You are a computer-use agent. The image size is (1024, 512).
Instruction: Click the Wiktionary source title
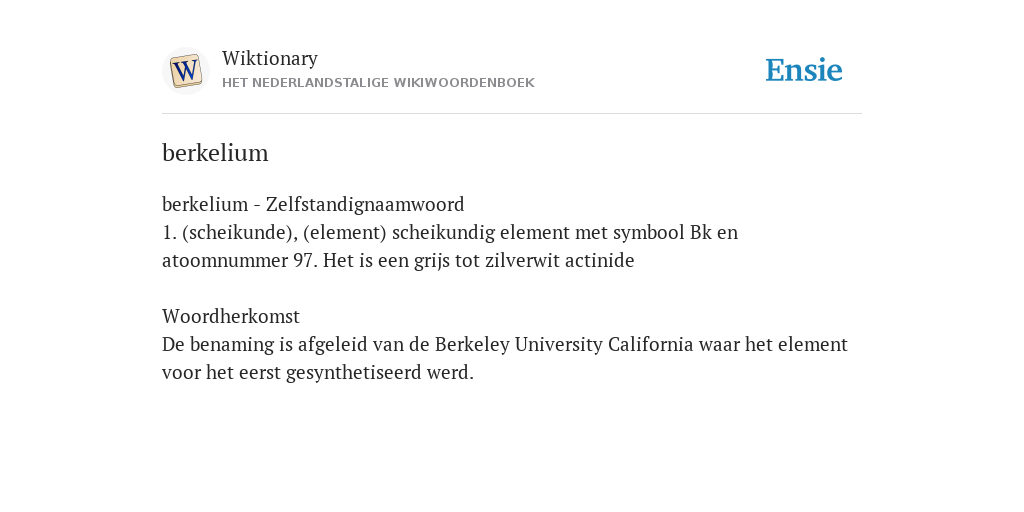[x=270, y=58]
